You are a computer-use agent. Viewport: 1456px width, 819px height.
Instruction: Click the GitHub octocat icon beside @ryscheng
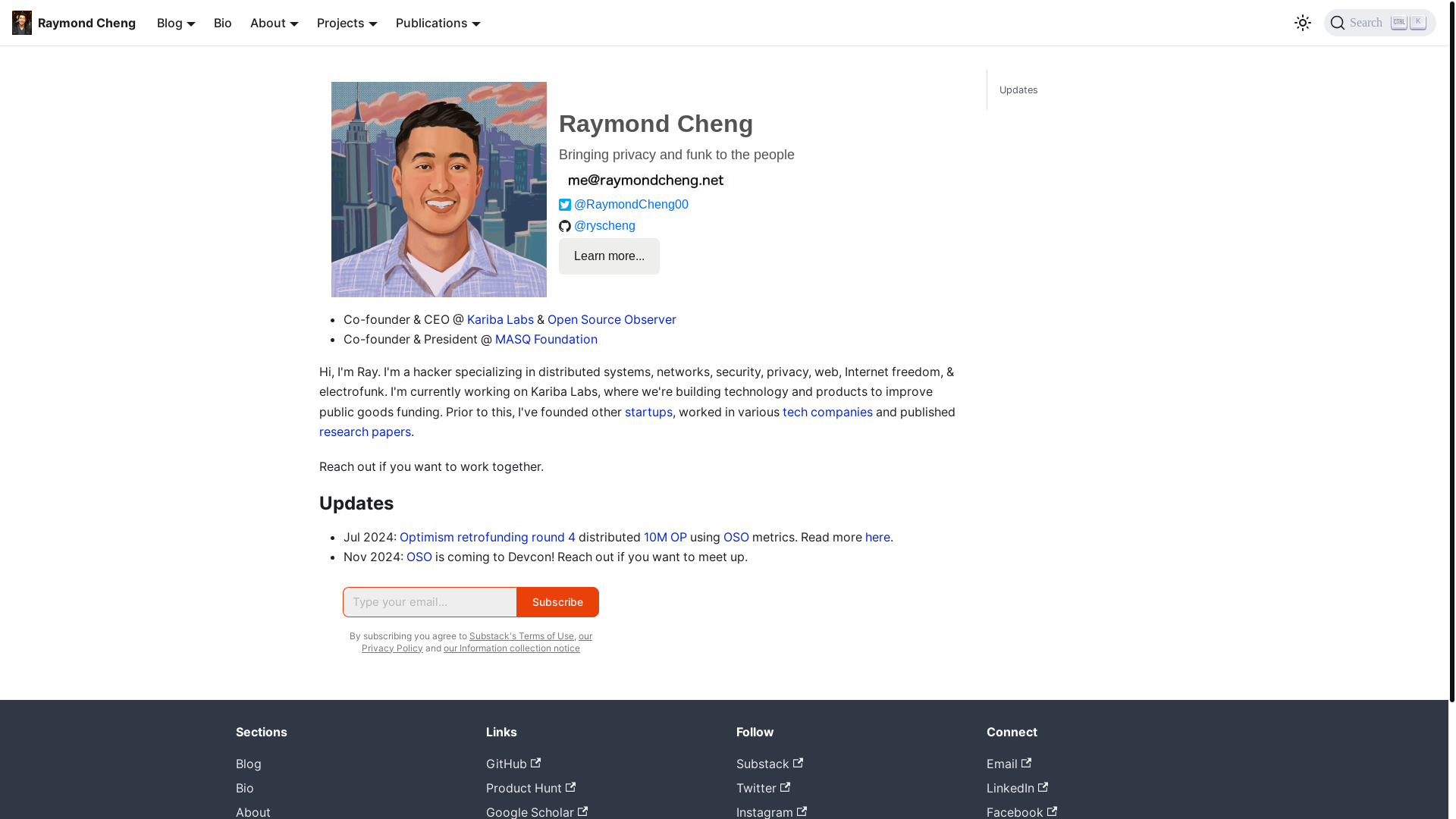(x=565, y=226)
